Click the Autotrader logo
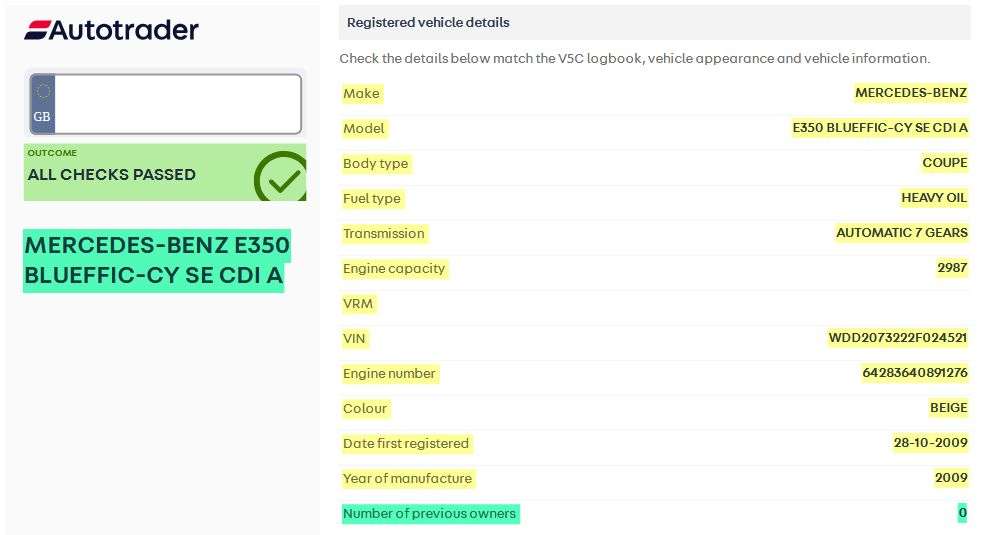Screen dimensions: 981x535 [x=111, y=30]
